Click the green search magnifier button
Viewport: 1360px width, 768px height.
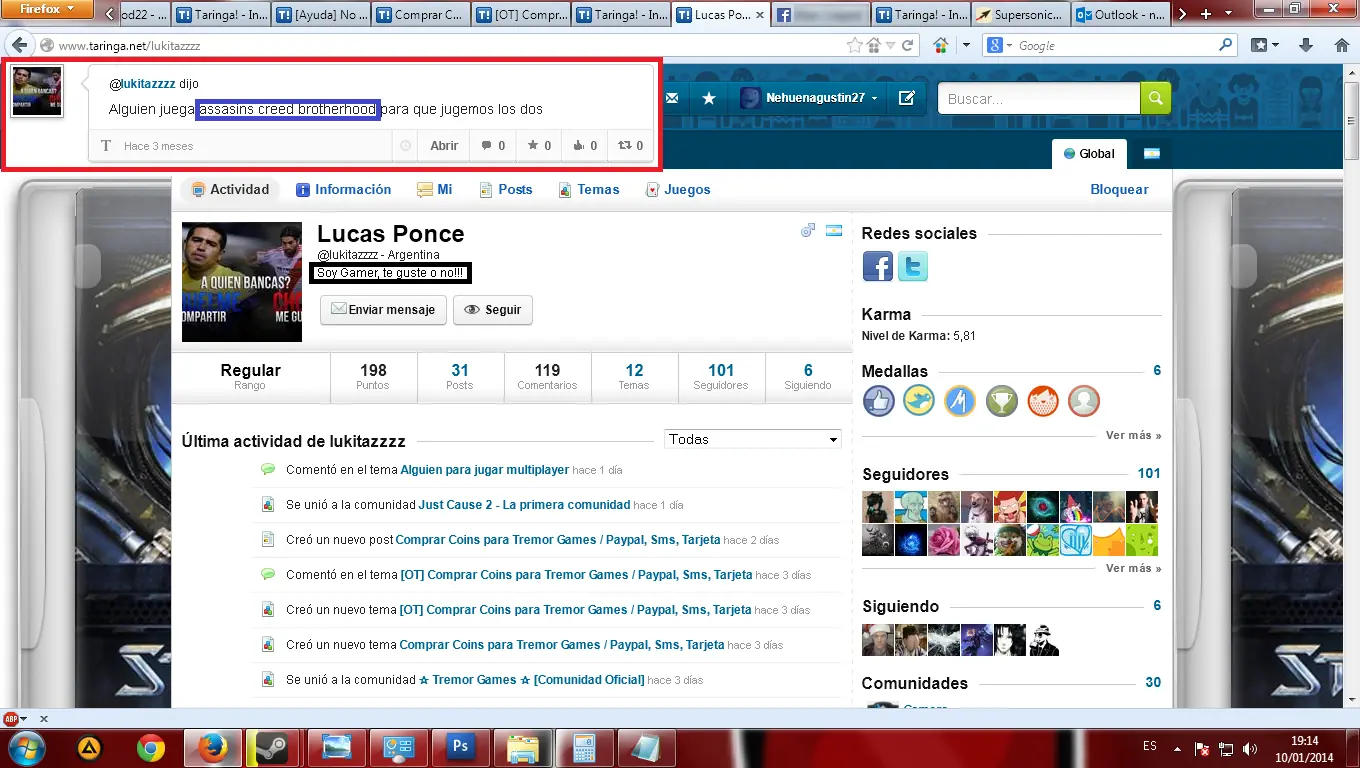point(1155,98)
